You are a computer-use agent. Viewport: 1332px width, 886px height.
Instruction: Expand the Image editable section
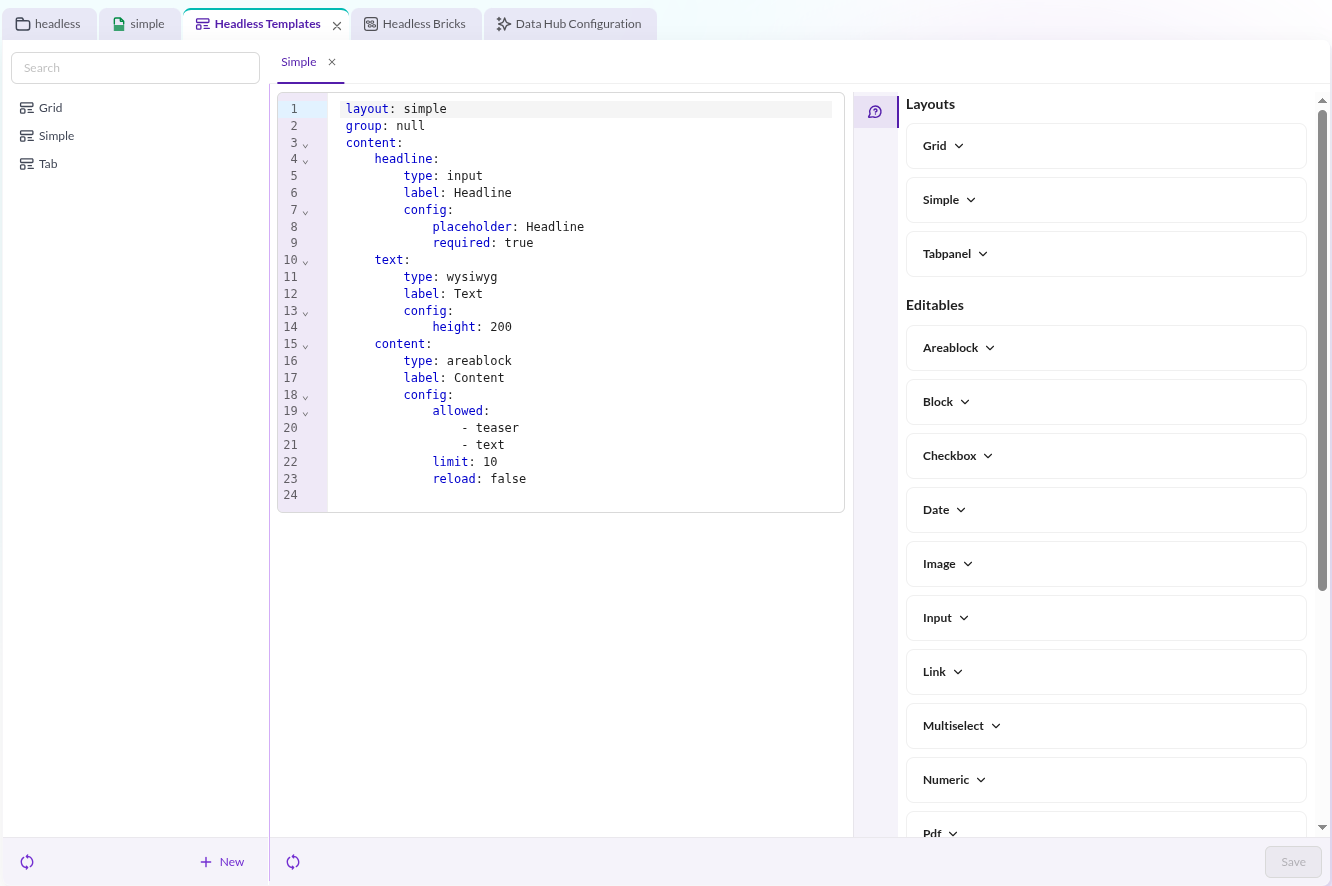[1106, 564]
